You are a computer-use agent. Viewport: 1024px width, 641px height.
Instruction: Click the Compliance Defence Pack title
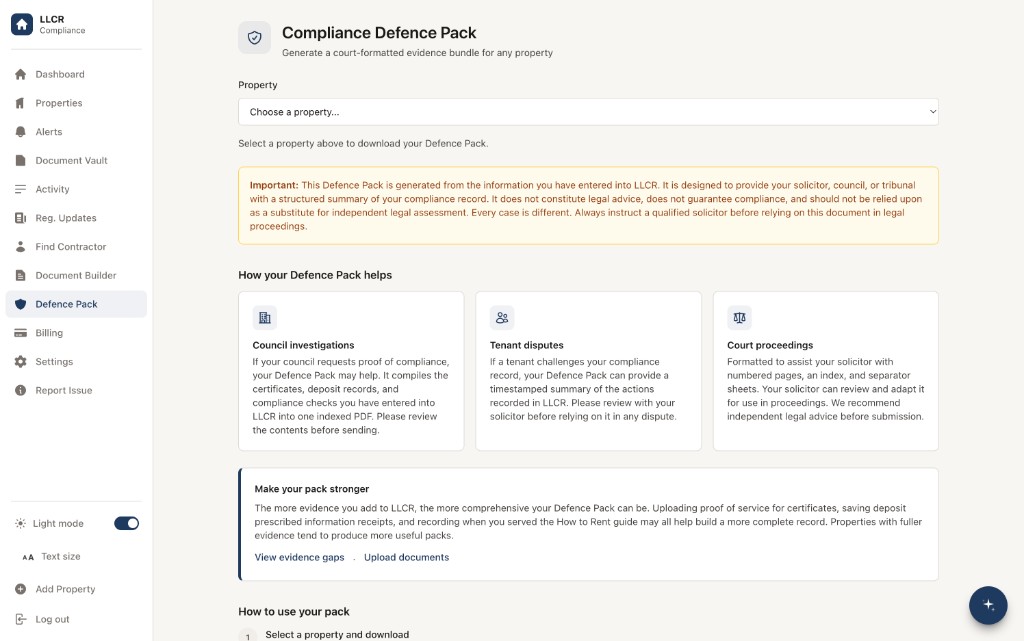click(379, 33)
